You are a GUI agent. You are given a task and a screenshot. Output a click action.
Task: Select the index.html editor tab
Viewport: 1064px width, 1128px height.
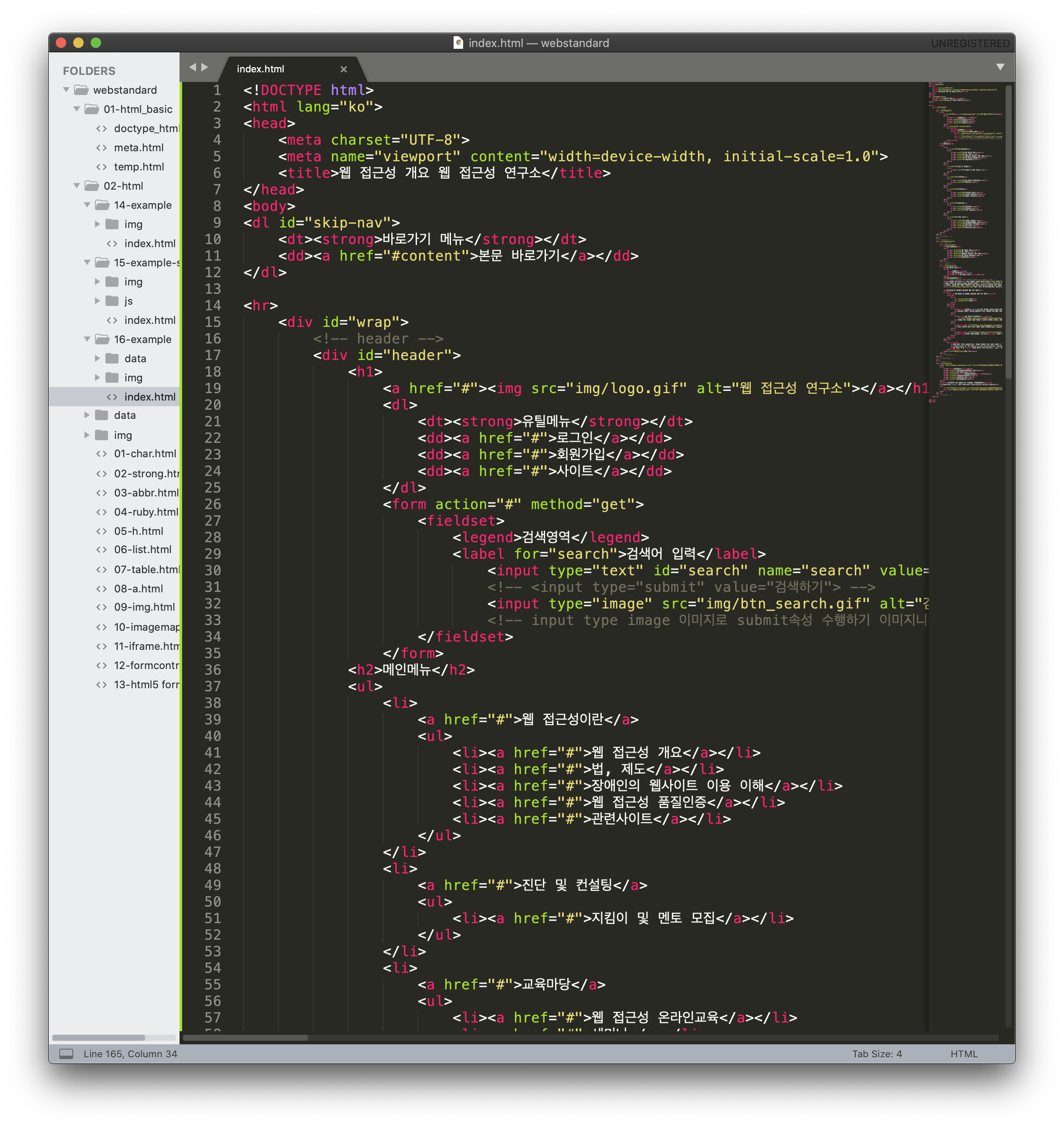260,69
